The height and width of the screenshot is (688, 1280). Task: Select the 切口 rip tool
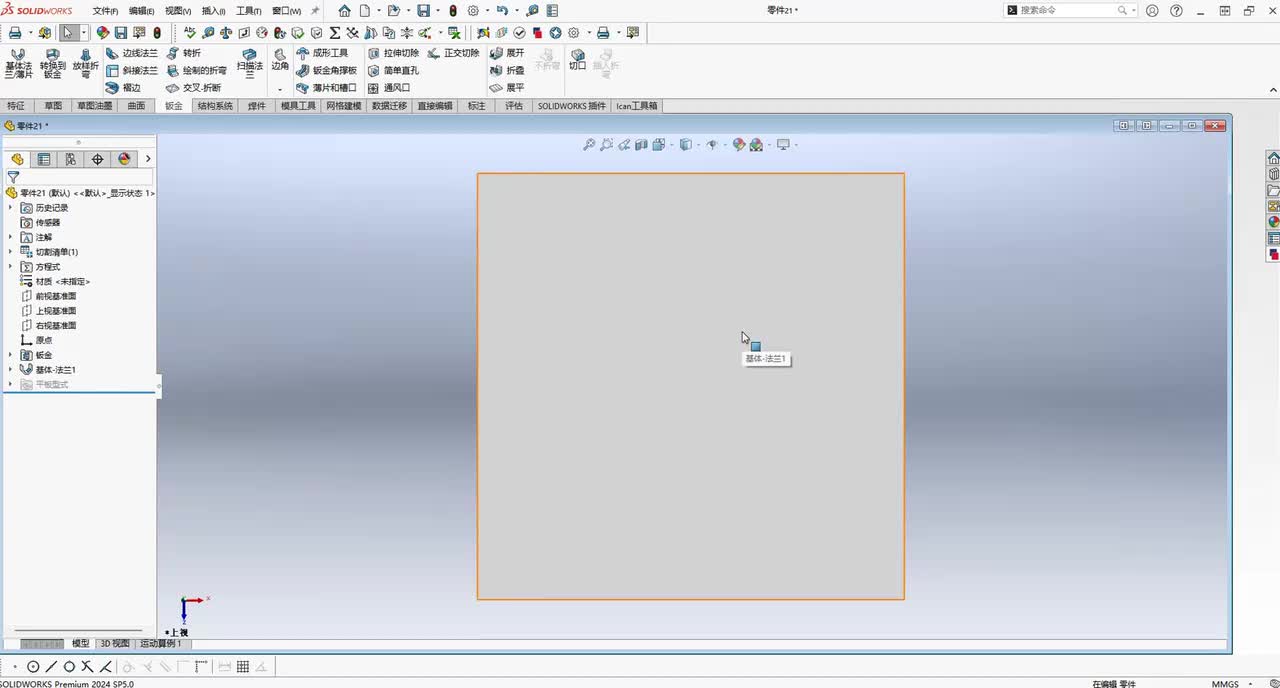point(577,60)
